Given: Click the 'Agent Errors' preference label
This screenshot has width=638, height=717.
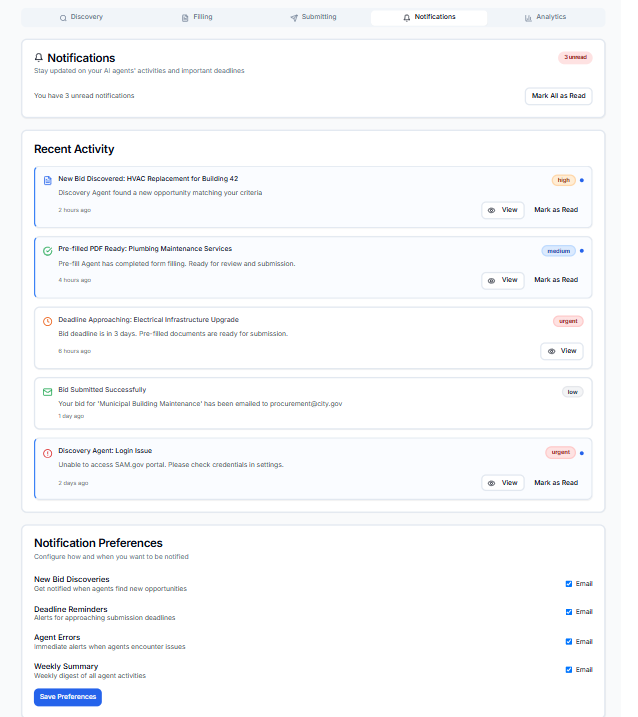Looking at the screenshot, I should tap(57, 637).
